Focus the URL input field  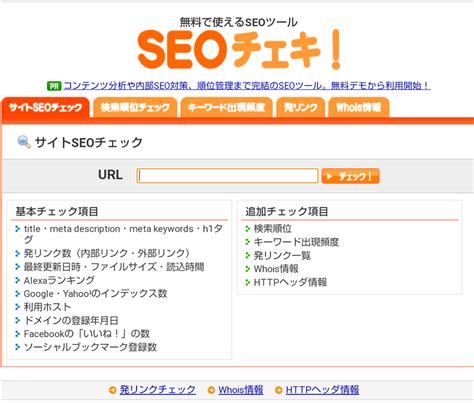click(227, 176)
